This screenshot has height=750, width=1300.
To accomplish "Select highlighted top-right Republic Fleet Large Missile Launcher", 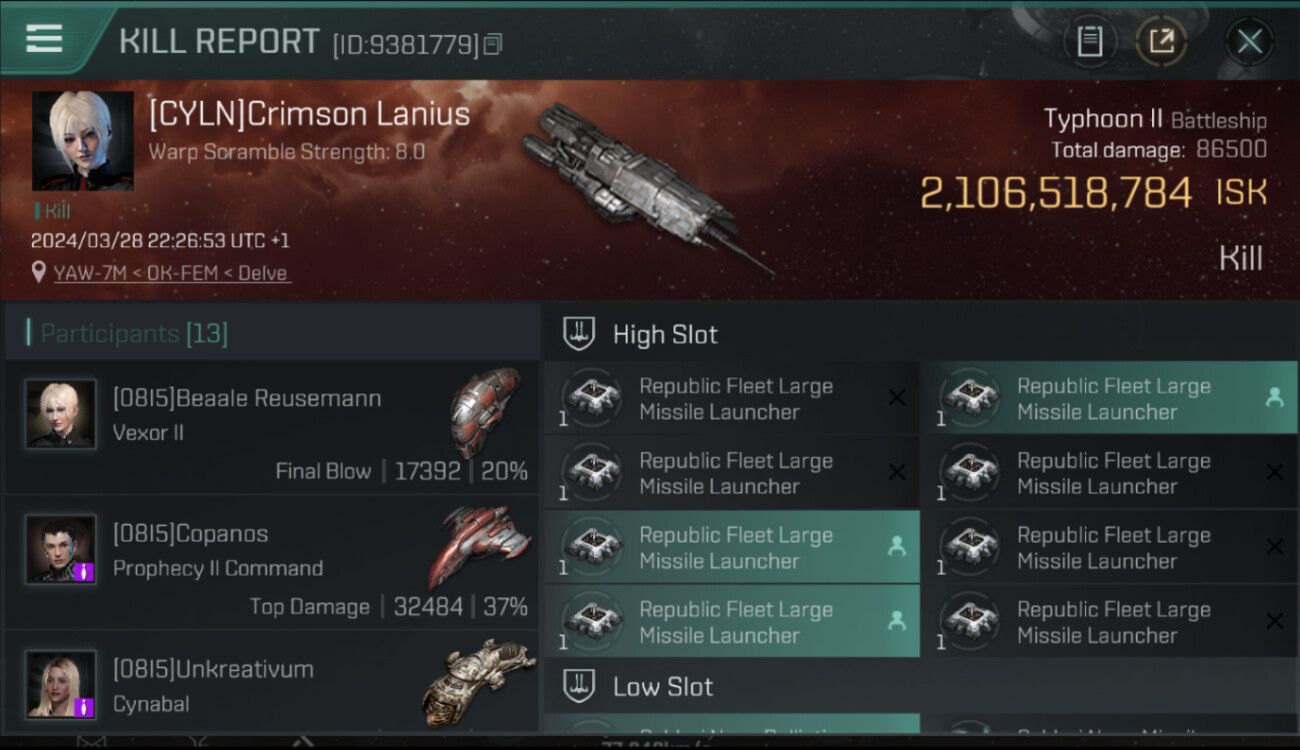I will (x=1108, y=398).
